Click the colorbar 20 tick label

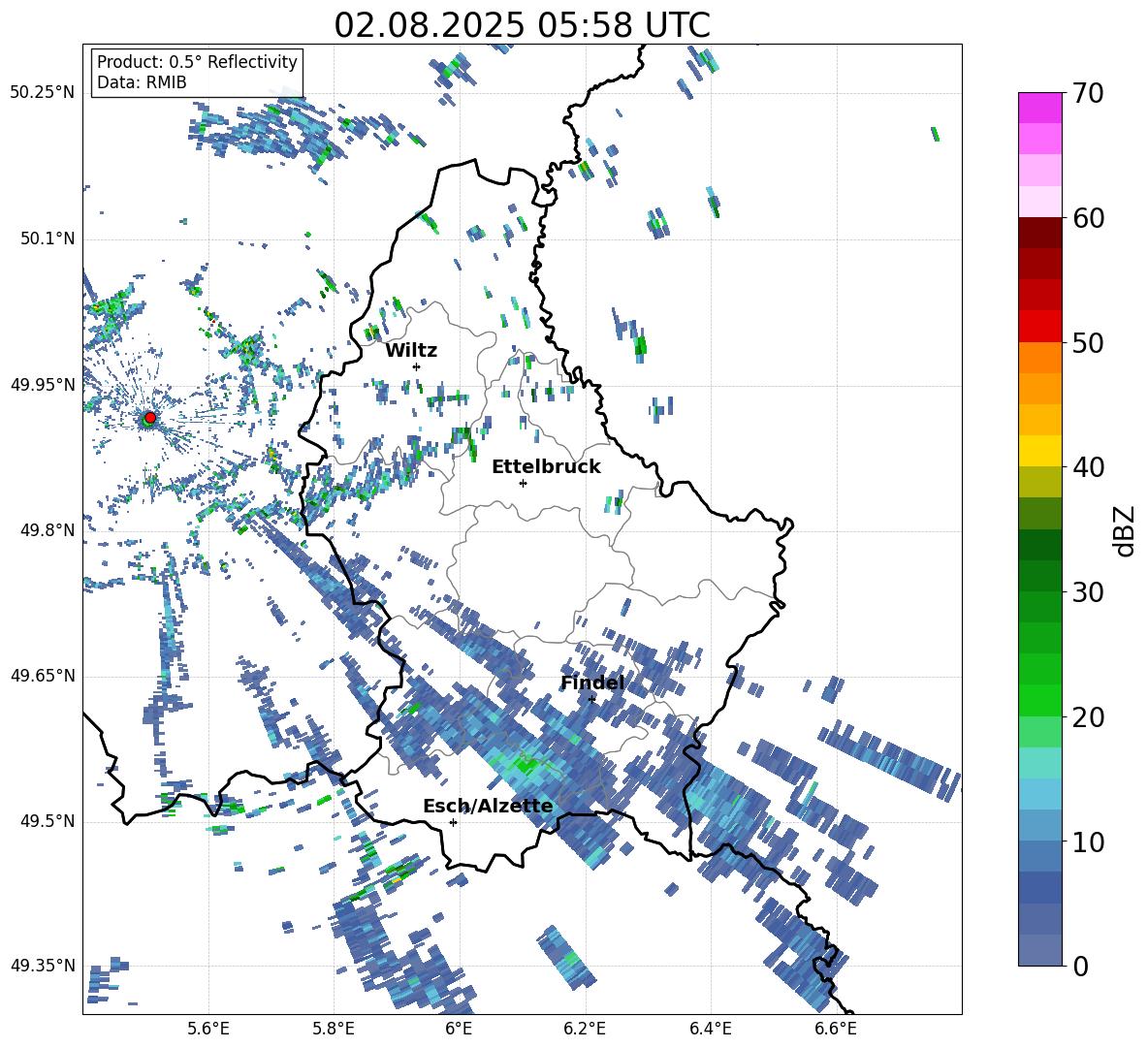pyautogui.click(x=1089, y=717)
